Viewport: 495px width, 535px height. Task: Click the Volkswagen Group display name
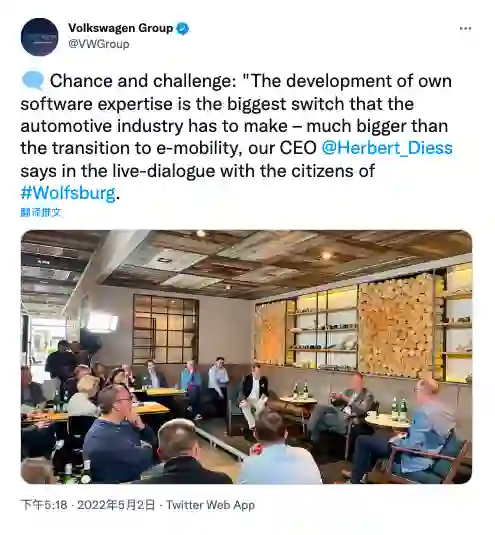point(121,28)
